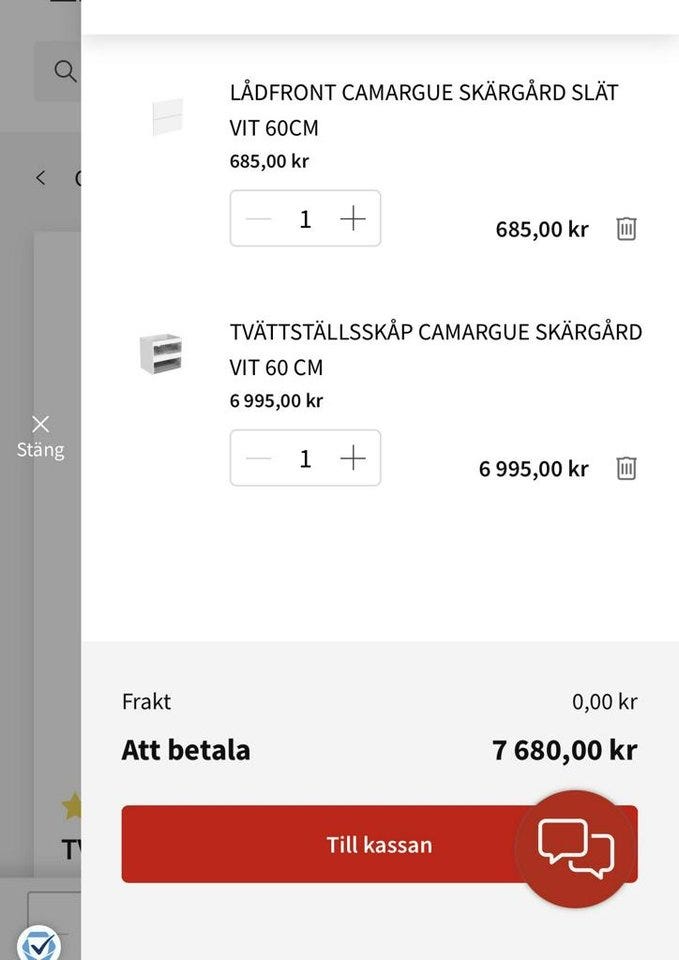Screen dimensions: 679x960
Task: Click the search magnifier icon
Action: (x=65, y=71)
